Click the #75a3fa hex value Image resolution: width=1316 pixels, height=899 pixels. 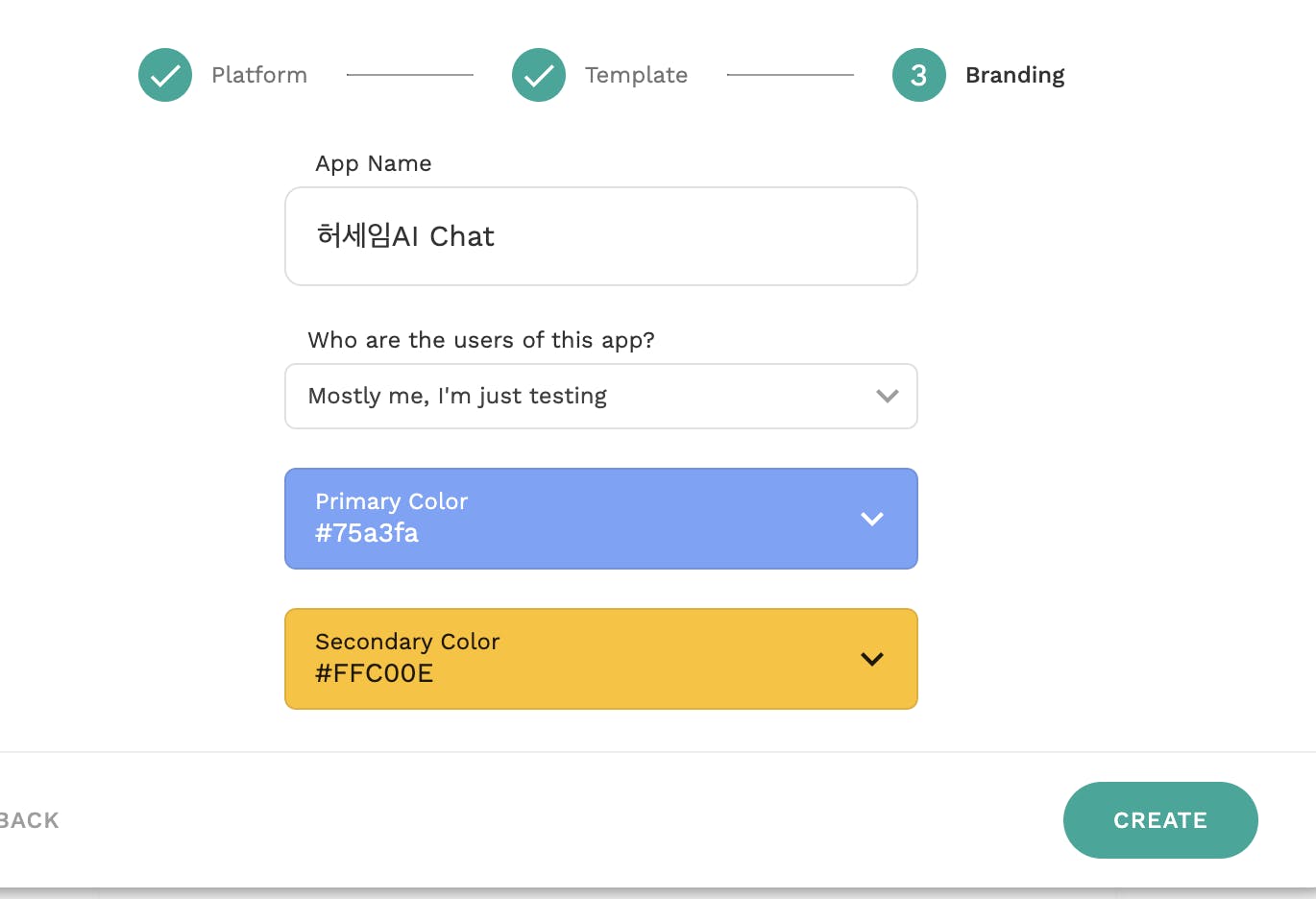click(x=367, y=533)
